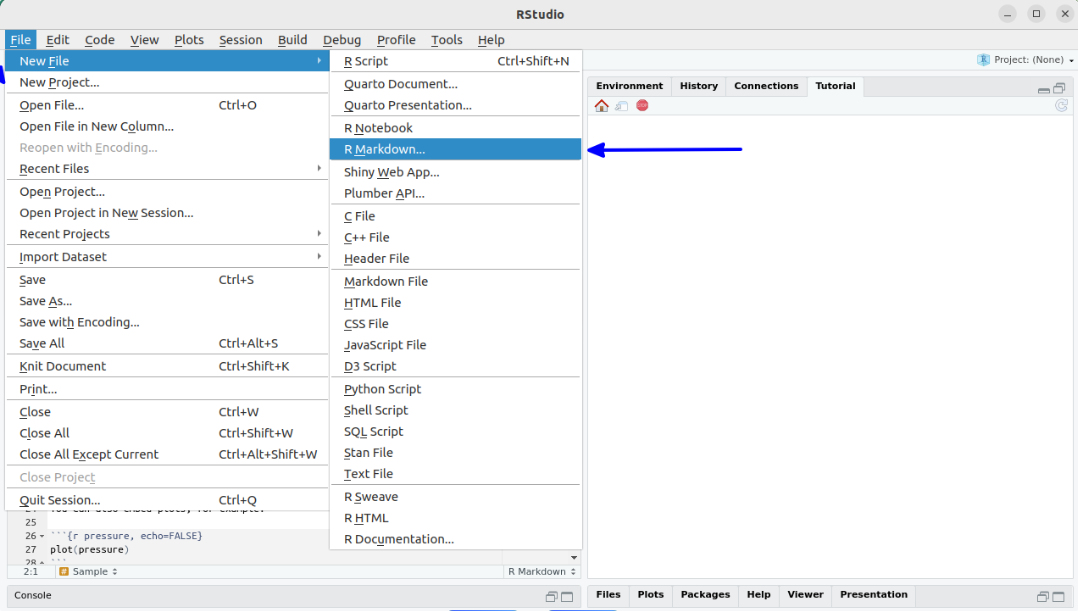Expand the Recent Files submenu
This screenshot has height=611, width=1078.
click(x=168, y=168)
